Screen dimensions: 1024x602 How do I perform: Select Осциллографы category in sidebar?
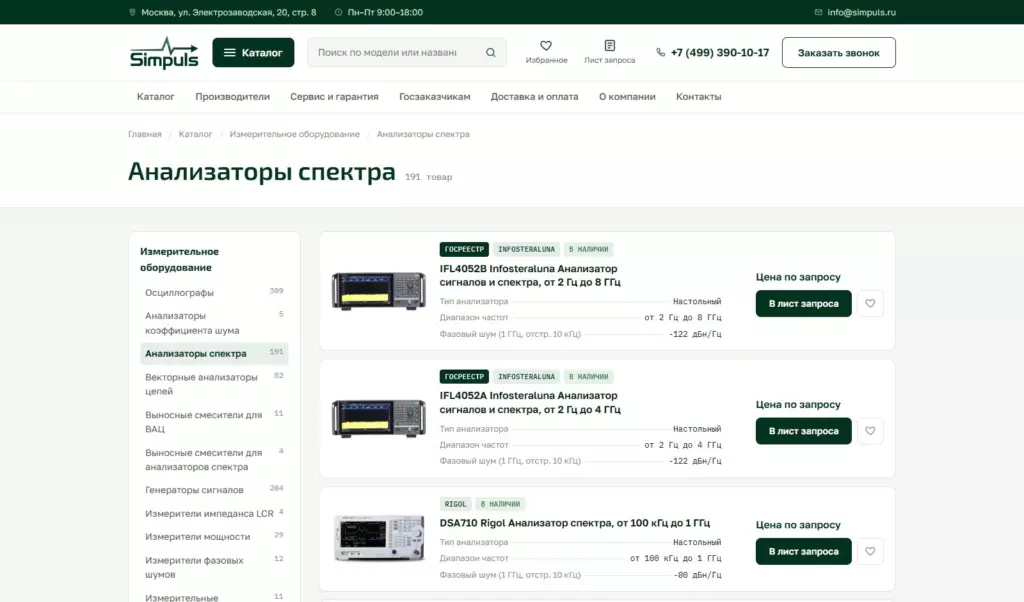point(214,293)
